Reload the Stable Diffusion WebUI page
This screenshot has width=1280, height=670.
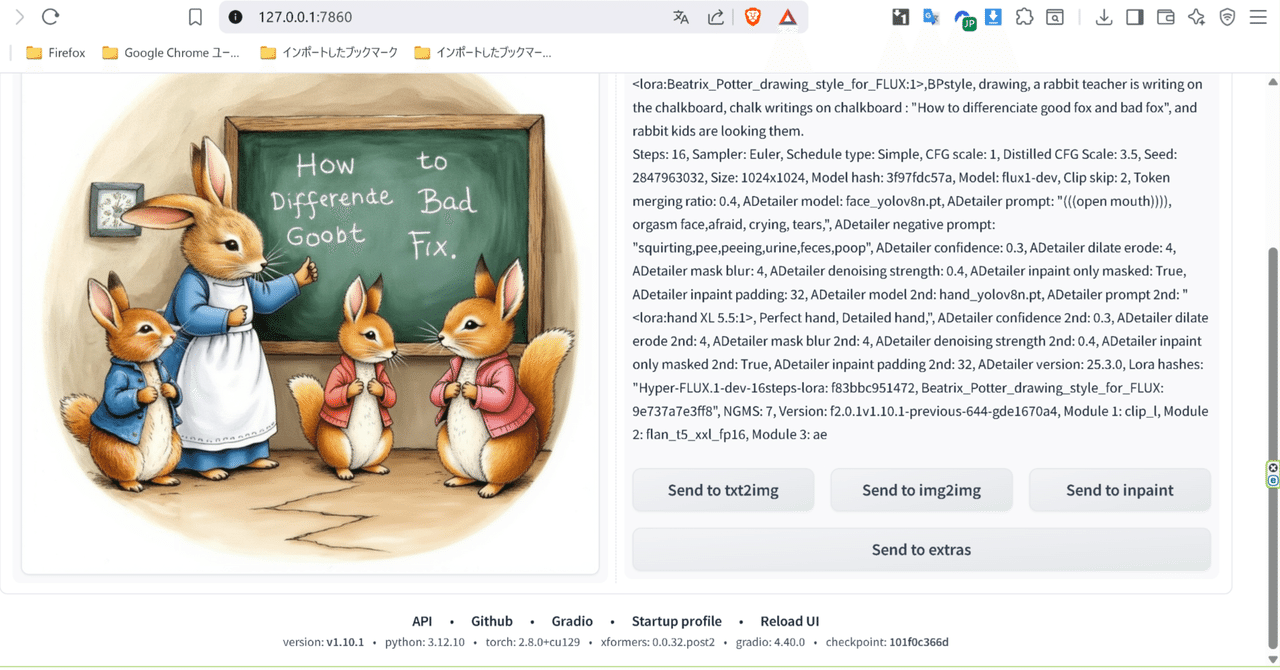pos(48,16)
